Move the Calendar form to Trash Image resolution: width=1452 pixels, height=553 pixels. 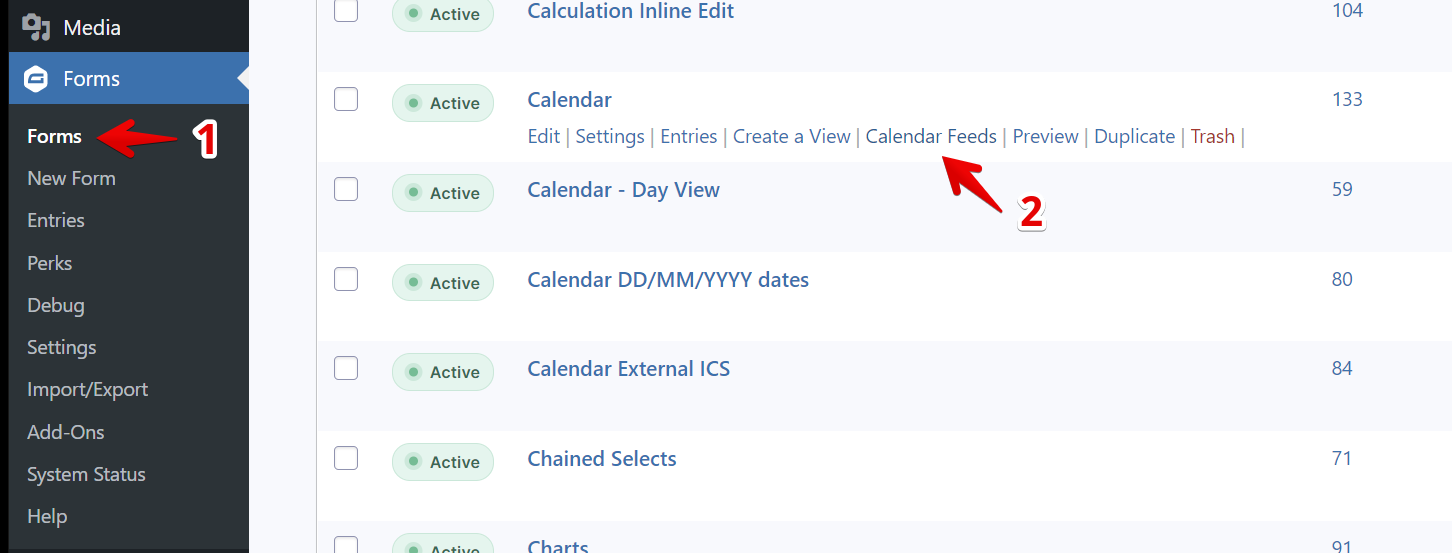coord(1212,136)
